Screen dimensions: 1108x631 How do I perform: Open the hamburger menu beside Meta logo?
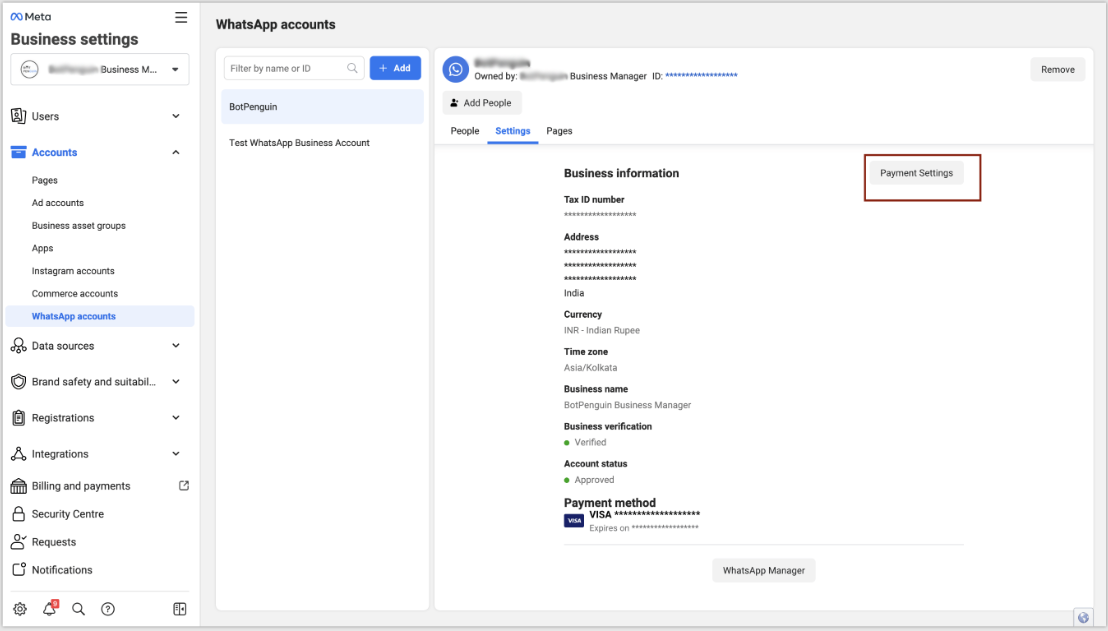181,17
